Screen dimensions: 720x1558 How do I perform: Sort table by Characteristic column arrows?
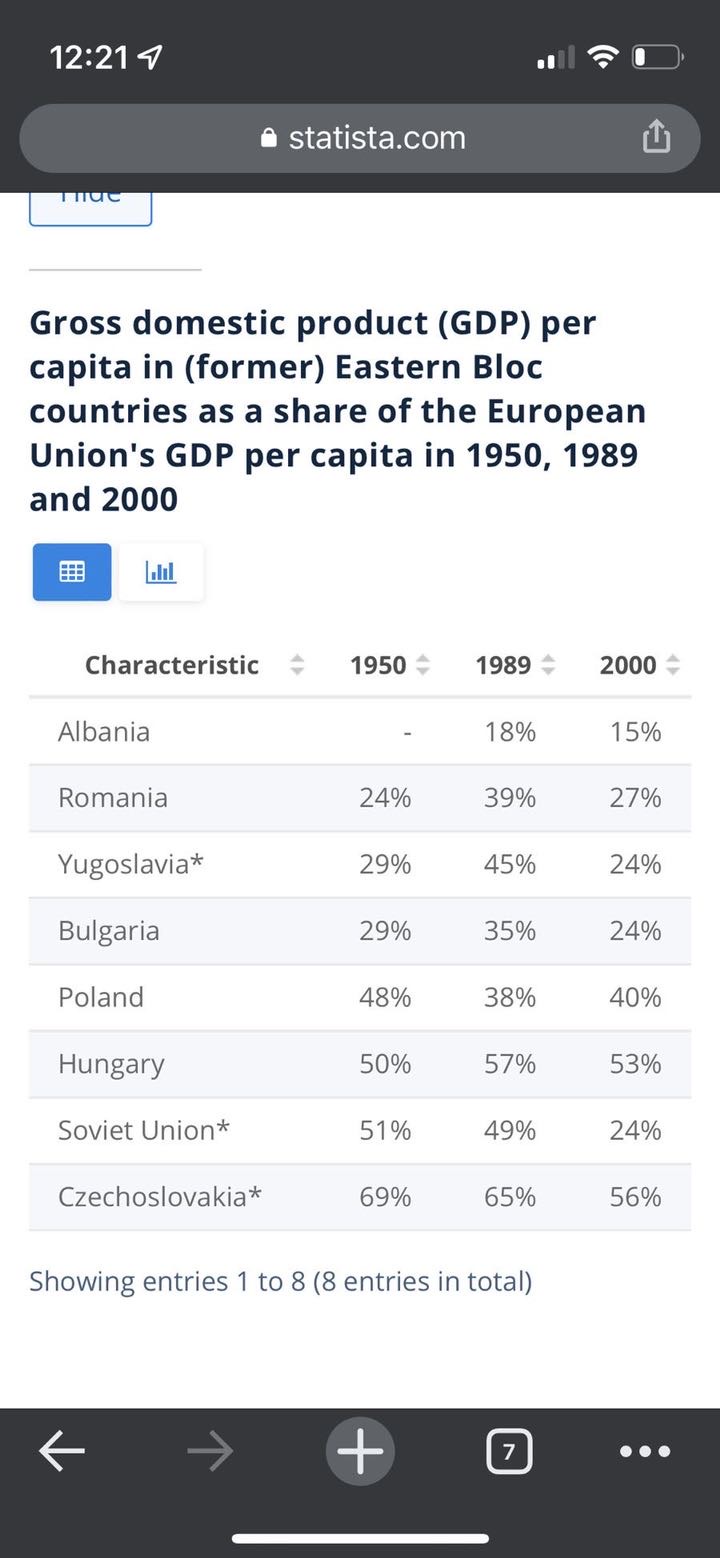pos(297,665)
